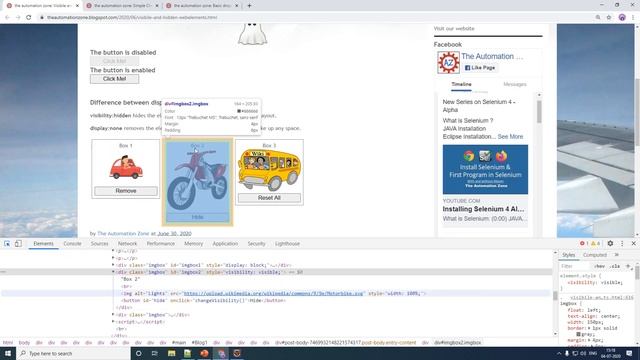Click the red error count indicator

coord(584,243)
